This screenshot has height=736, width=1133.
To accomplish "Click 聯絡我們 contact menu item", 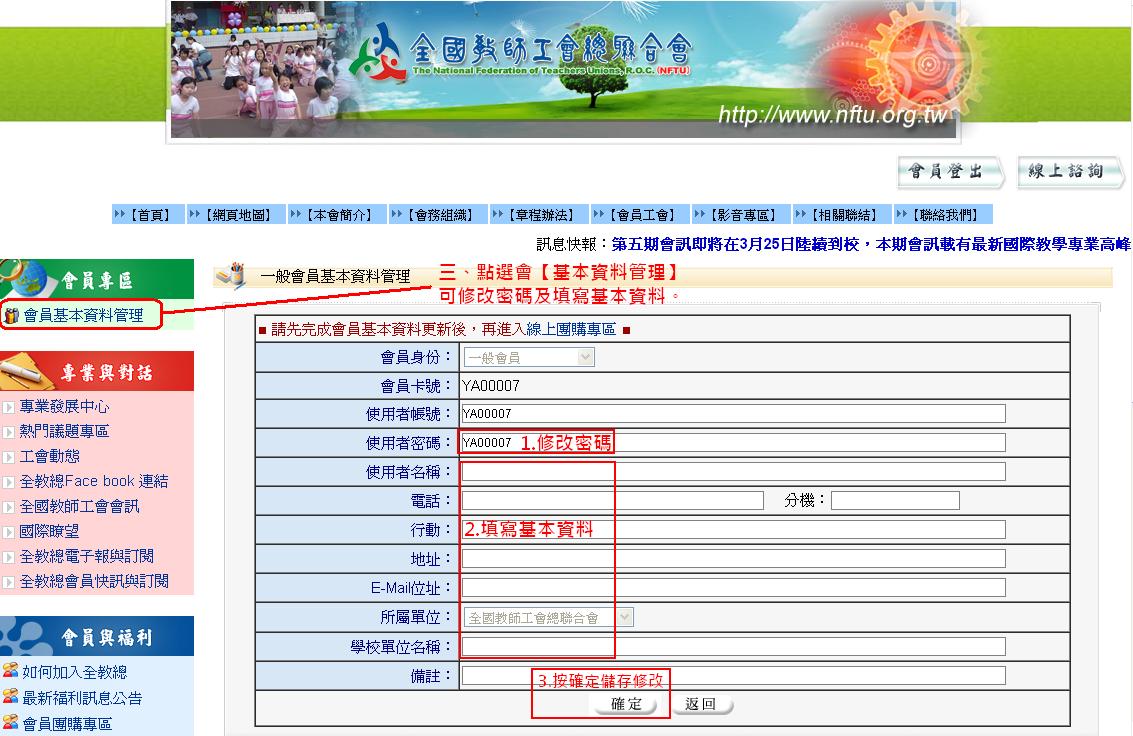I will pos(944,215).
